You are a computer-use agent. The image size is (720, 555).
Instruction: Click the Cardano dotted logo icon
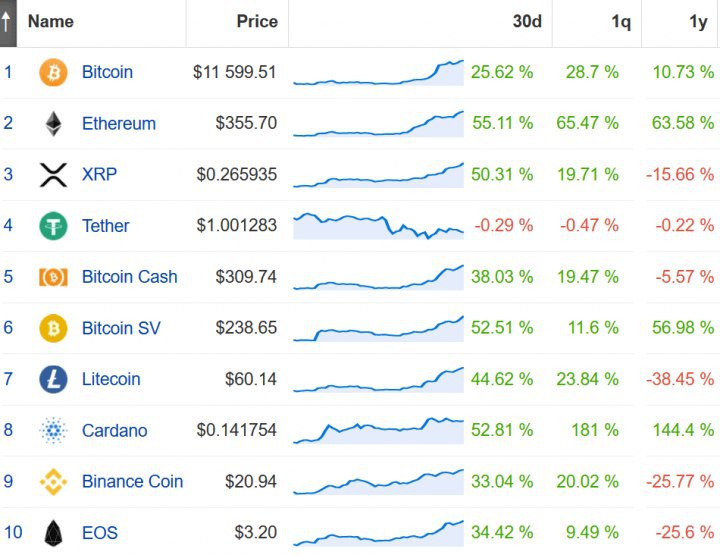(x=53, y=431)
